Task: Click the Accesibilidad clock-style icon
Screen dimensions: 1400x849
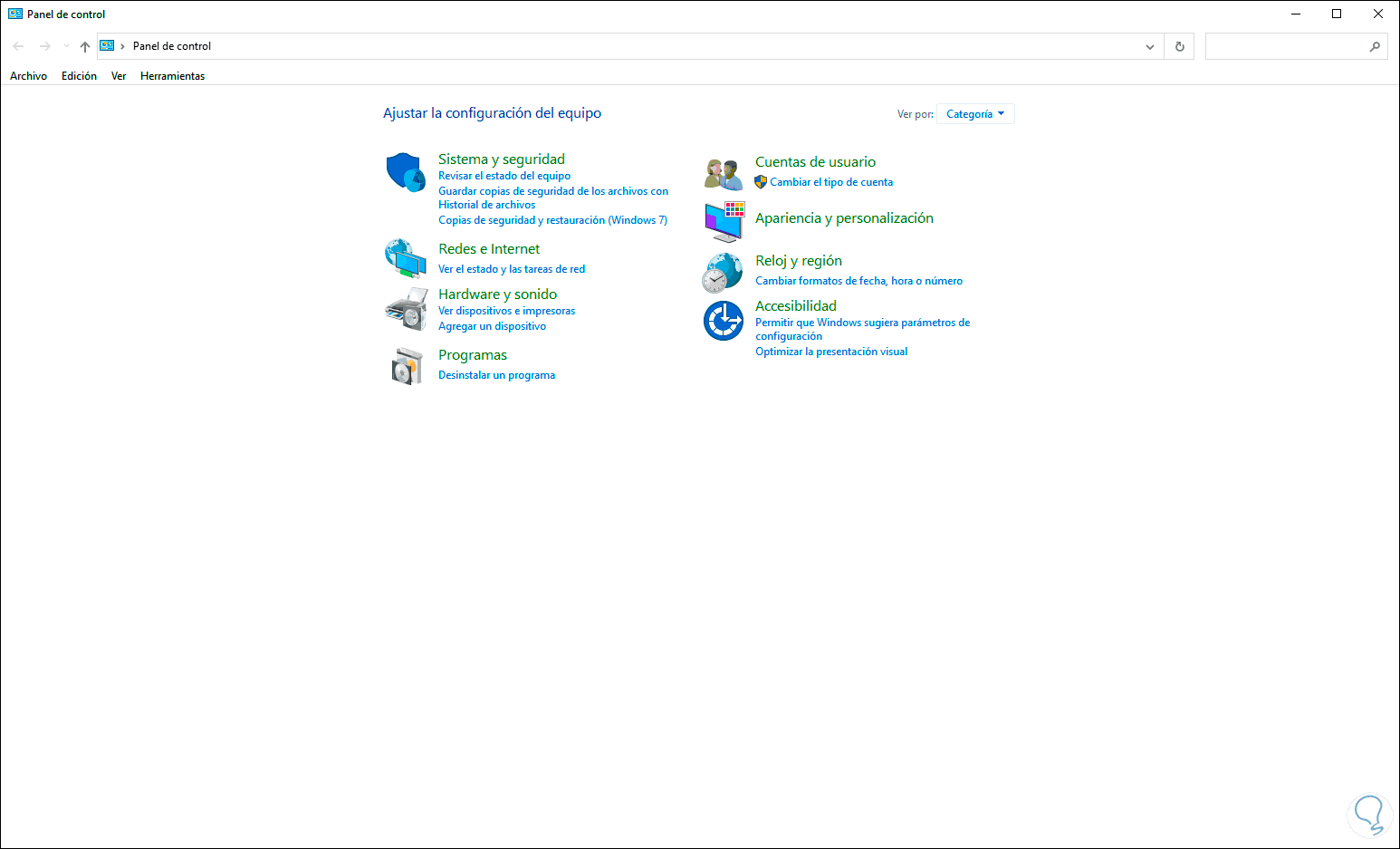Action: pyautogui.click(x=723, y=320)
